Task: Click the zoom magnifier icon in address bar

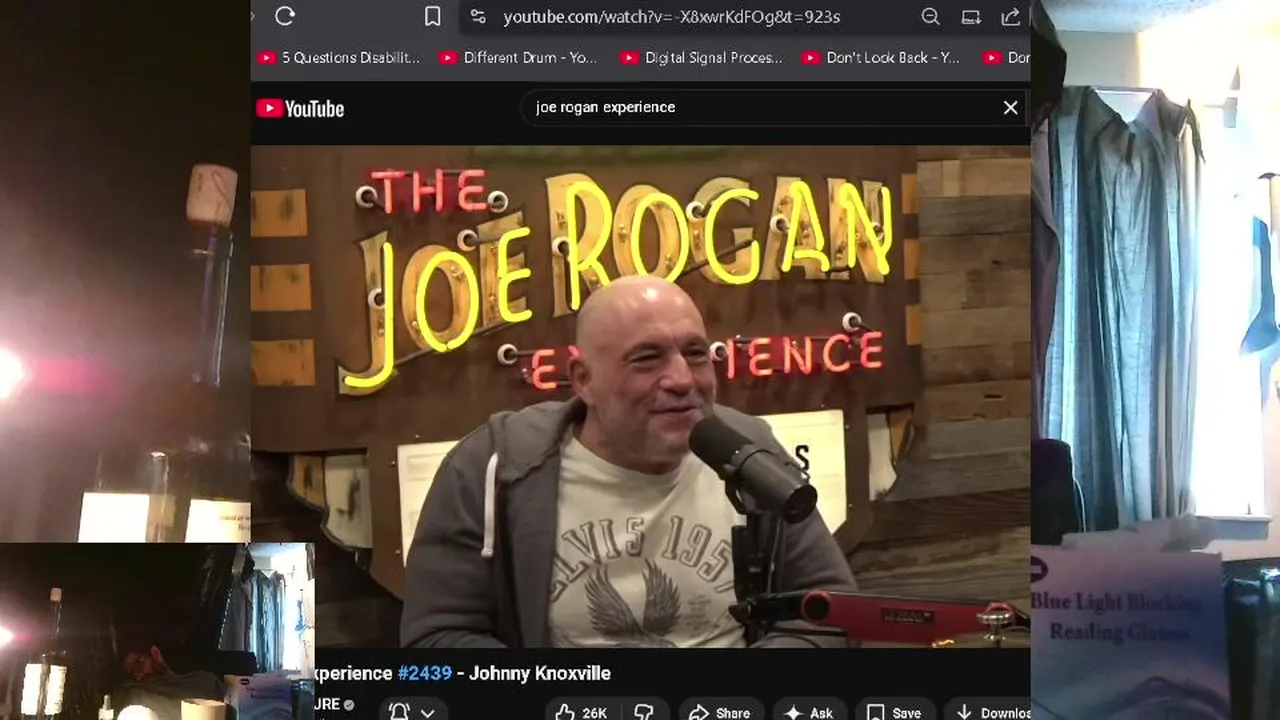Action: pos(930,16)
